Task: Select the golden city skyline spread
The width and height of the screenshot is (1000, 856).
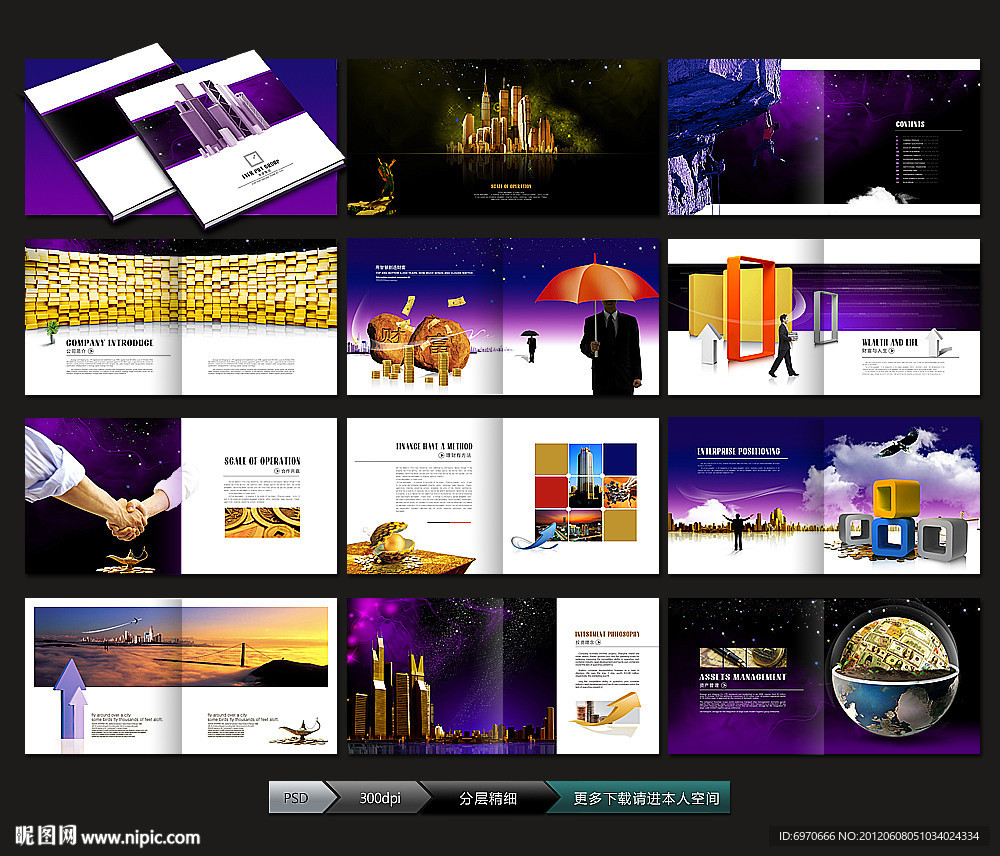Action: (503, 137)
